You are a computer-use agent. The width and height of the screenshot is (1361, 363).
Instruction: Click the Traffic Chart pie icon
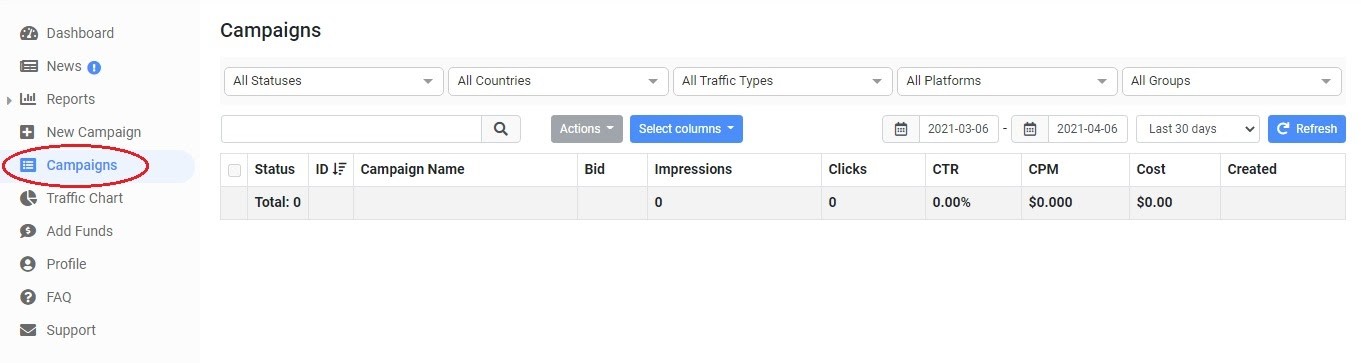click(x=28, y=198)
